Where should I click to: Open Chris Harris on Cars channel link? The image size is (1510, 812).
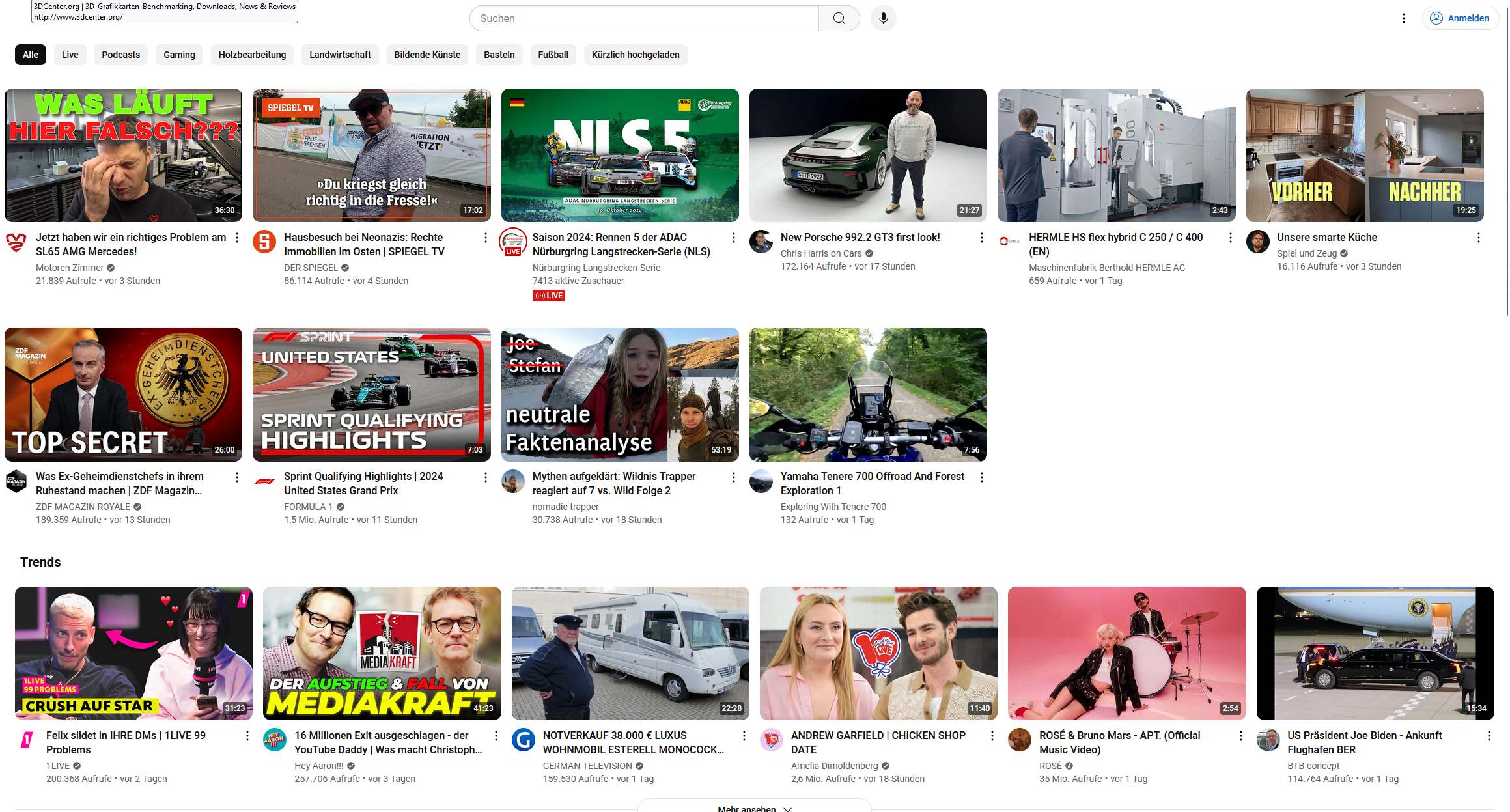tap(820, 253)
